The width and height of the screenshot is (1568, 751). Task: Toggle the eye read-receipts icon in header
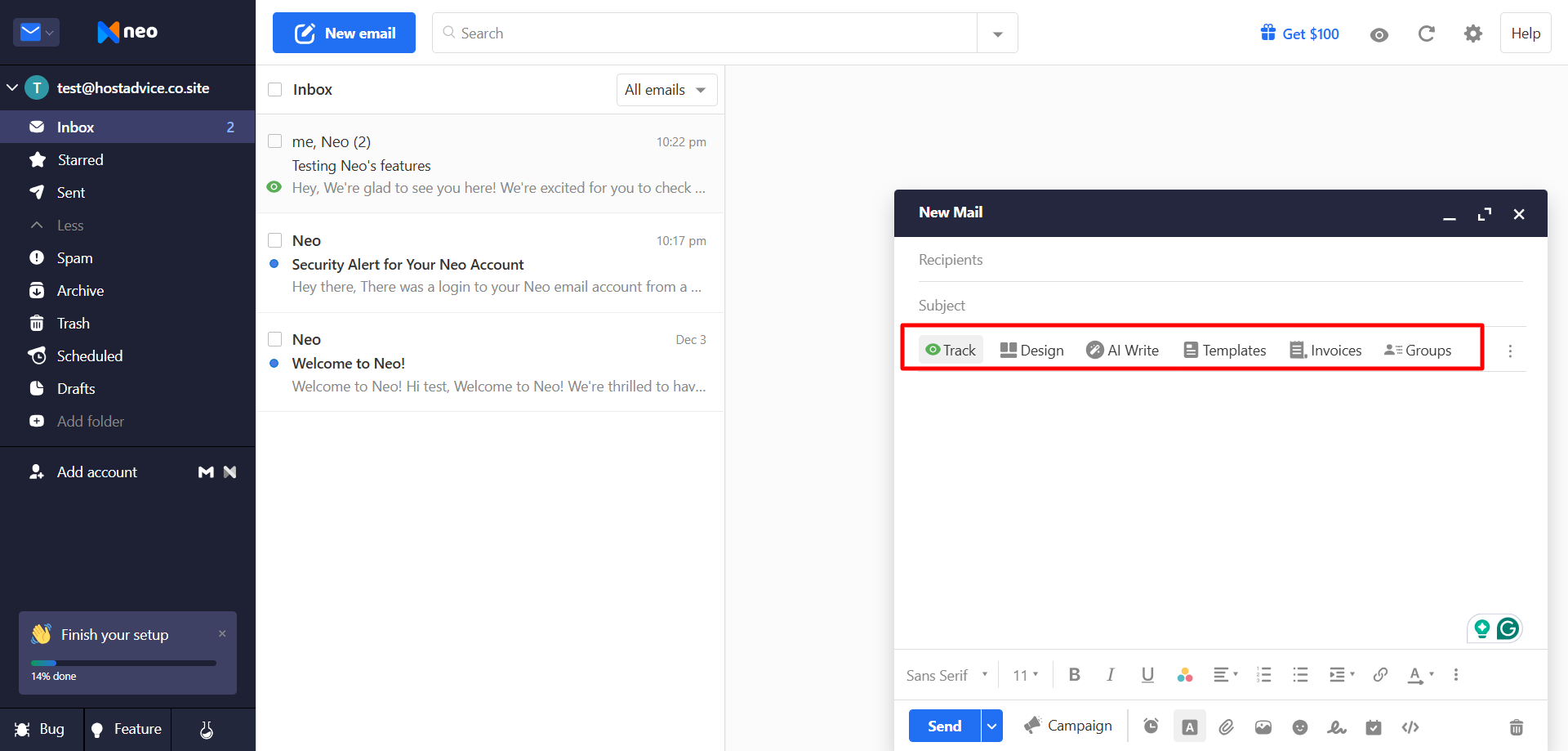coord(1379,34)
